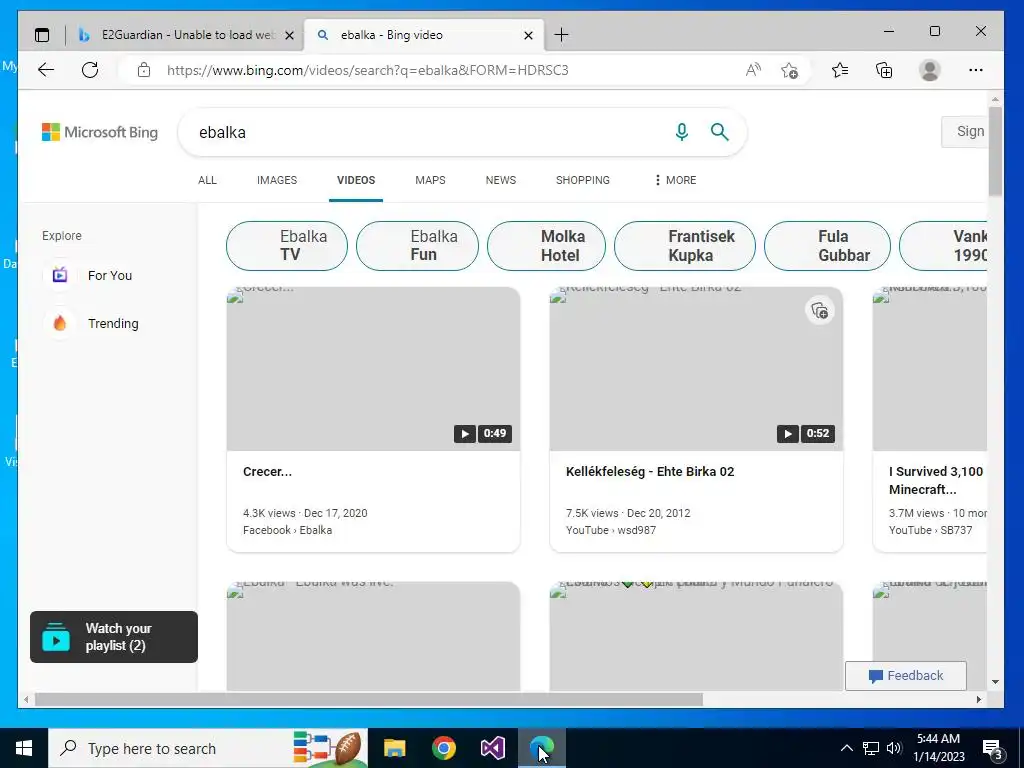Start voice search with microphone icon
The width and height of the screenshot is (1024, 768).
[x=682, y=132]
